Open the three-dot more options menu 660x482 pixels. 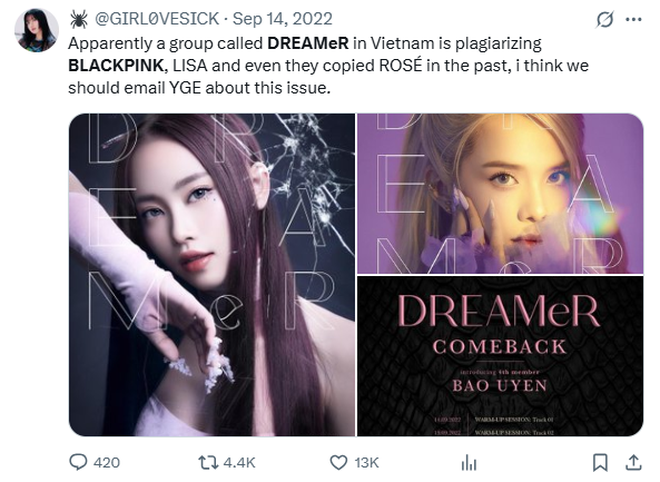click(633, 19)
